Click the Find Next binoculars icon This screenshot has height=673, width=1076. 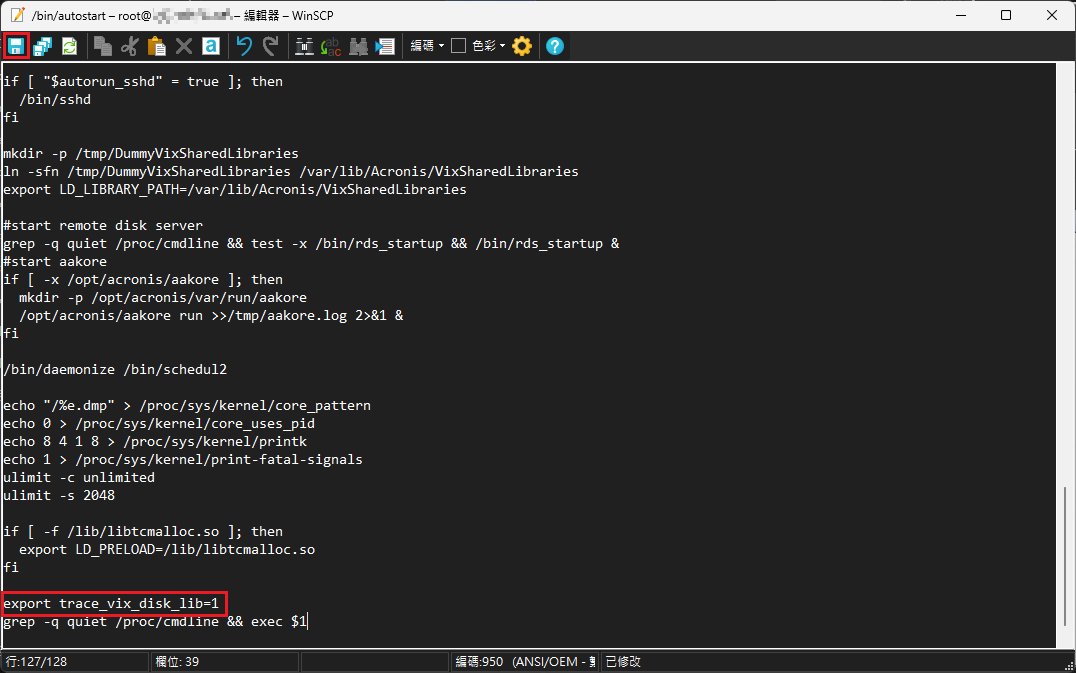[358, 46]
